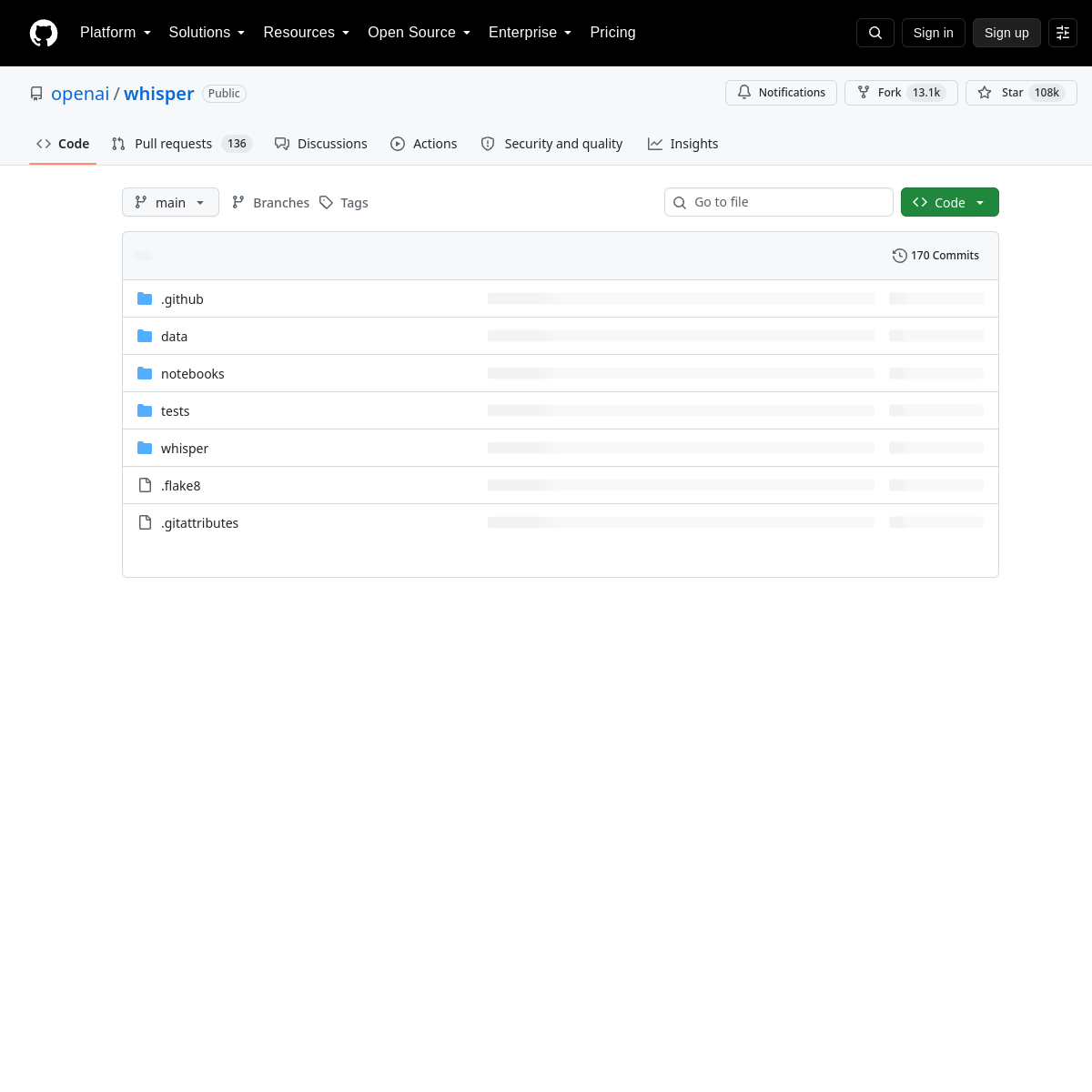Open the Pull requests tab
This screenshot has width=1092, height=1092.
(x=182, y=144)
